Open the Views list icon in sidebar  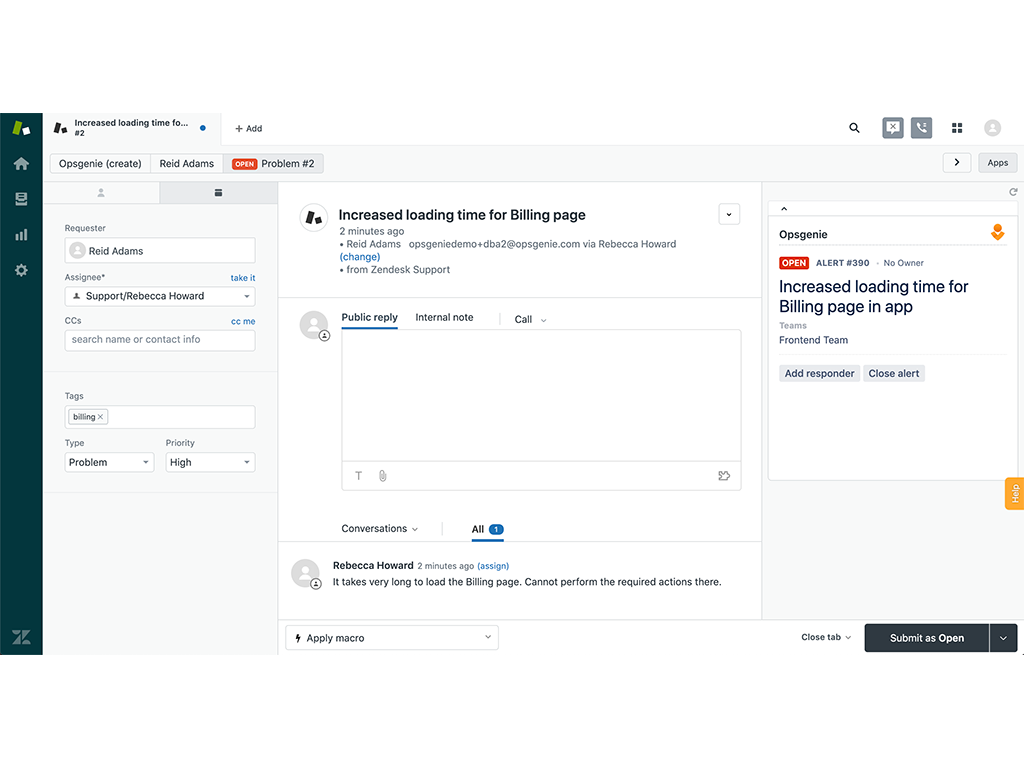[x=21, y=199]
